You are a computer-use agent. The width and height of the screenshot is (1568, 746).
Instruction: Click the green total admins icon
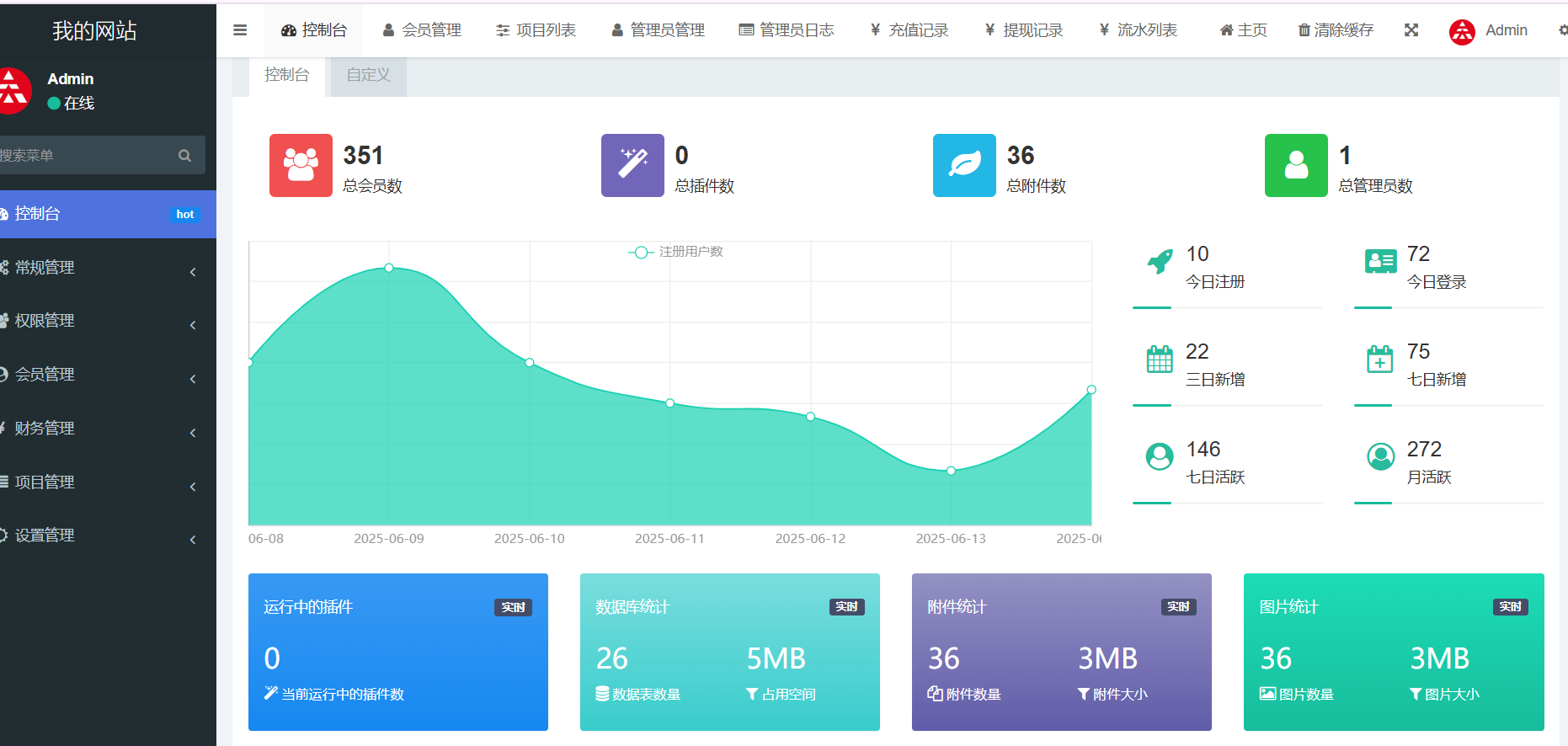[1296, 165]
